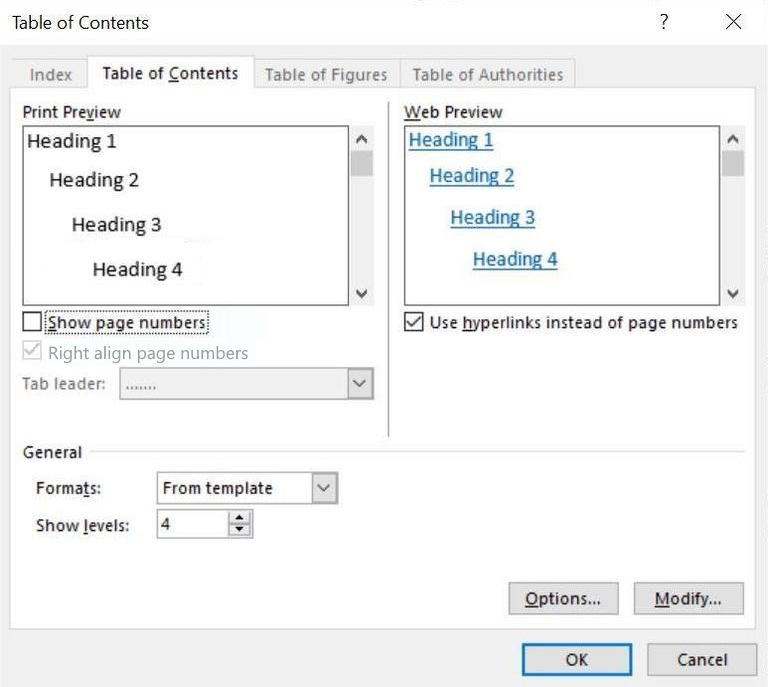The image size is (768, 687).
Task: Close the Table of Contents dialog
Action: pos(733,22)
